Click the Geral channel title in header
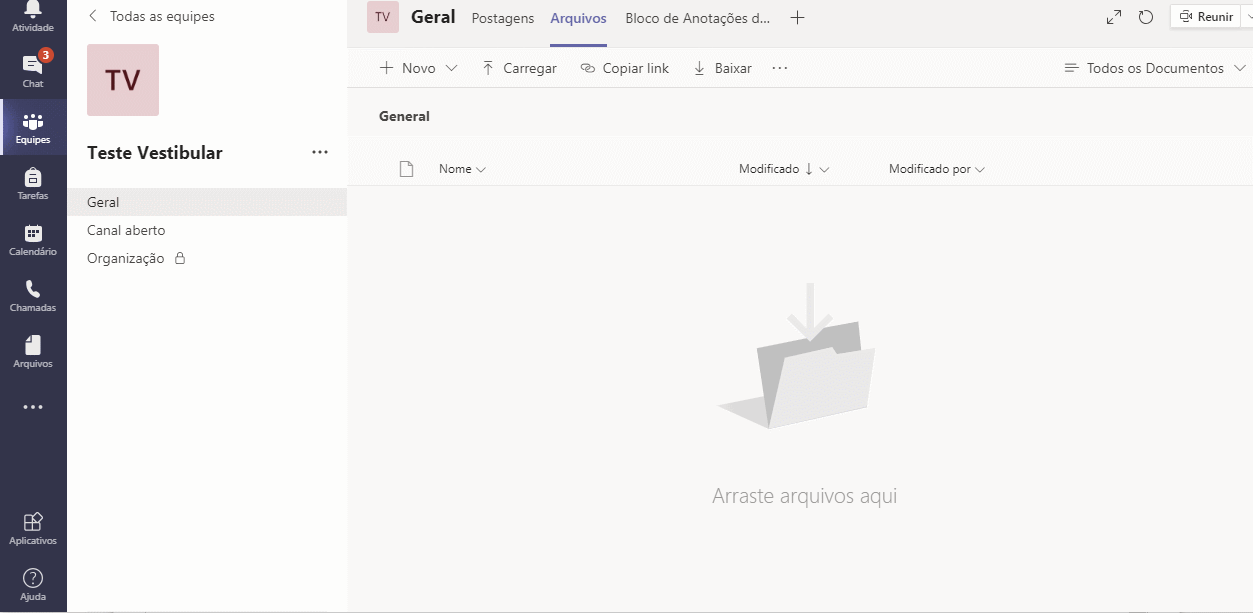Screen dimensions: 1253x613 433,17
